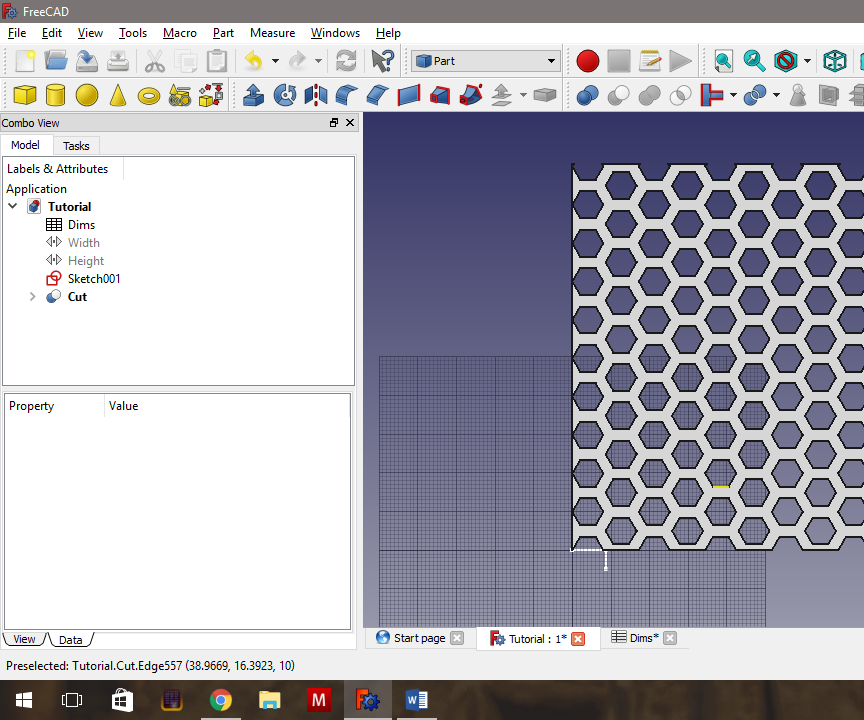
Task: Open the Revolve tool
Action: point(285,95)
